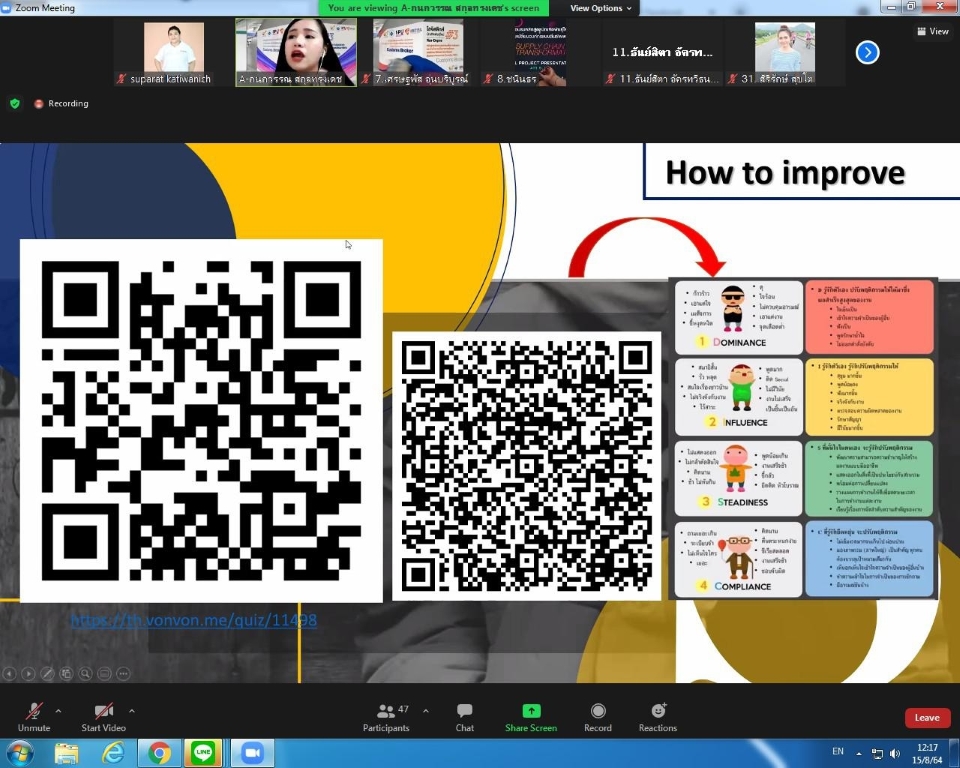Screen dimensions: 960x768
Task: Unmute the microphone in Zoom
Action: [x=34, y=717]
